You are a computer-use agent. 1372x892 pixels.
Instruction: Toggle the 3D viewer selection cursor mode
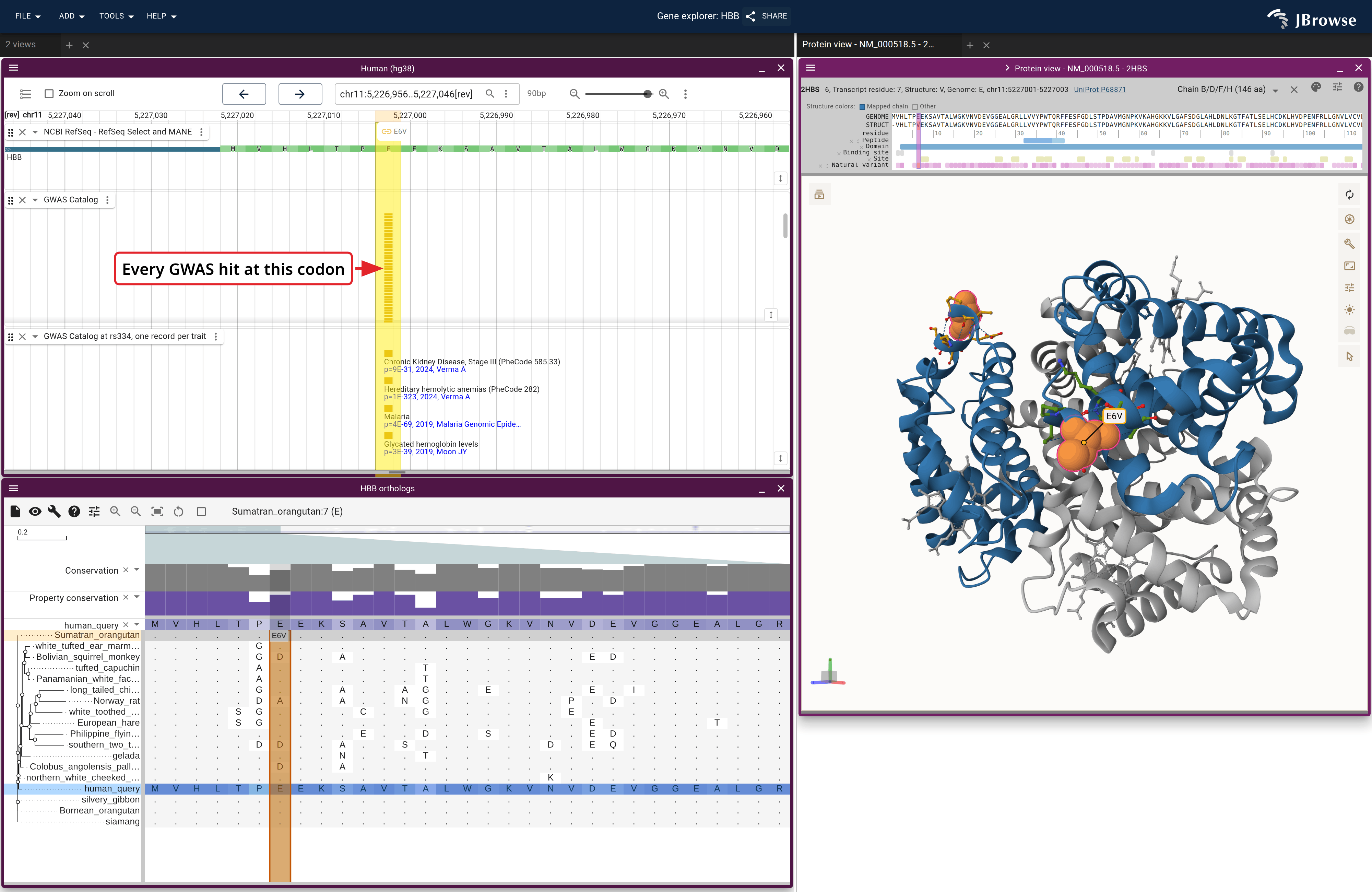1349,357
